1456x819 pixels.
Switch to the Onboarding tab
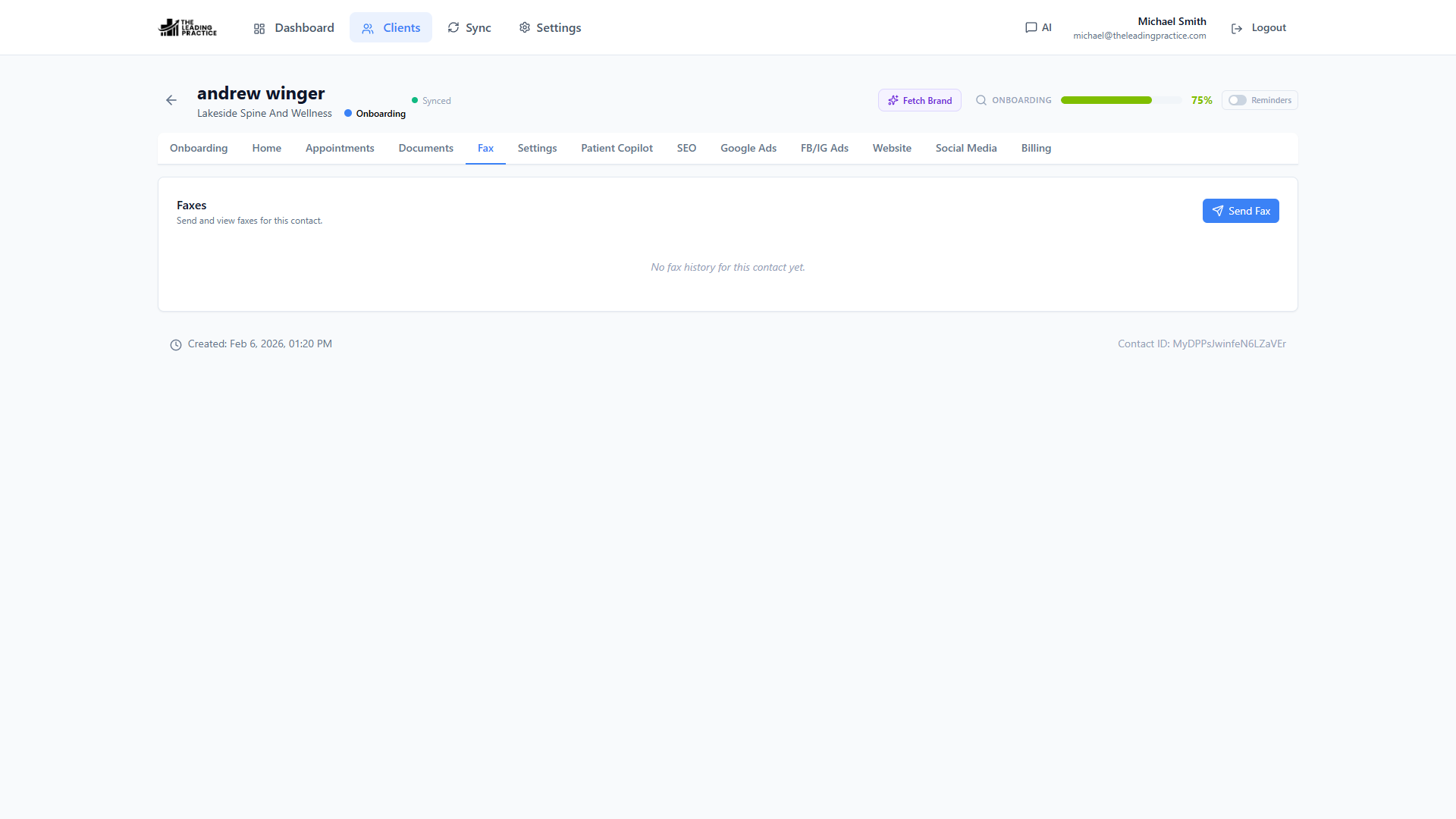coord(199,148)
